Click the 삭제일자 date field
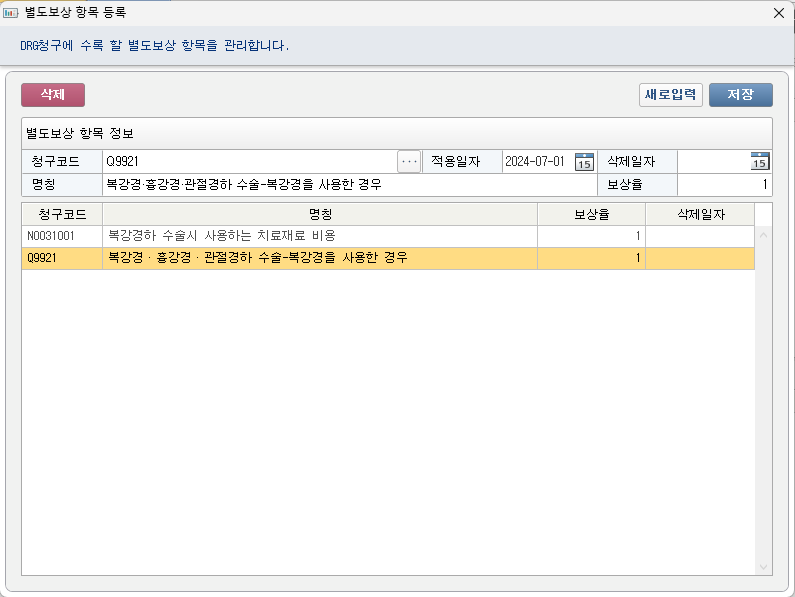This screenshot has height=597, width=795. click(x=712, y=162)
